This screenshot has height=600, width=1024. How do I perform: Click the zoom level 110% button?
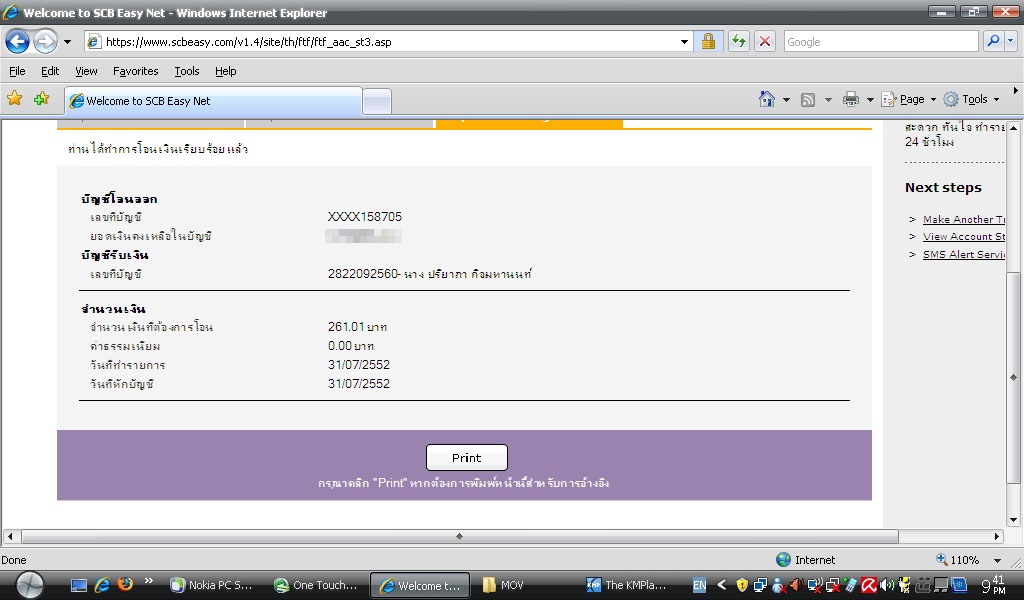[x=958, y=560]
